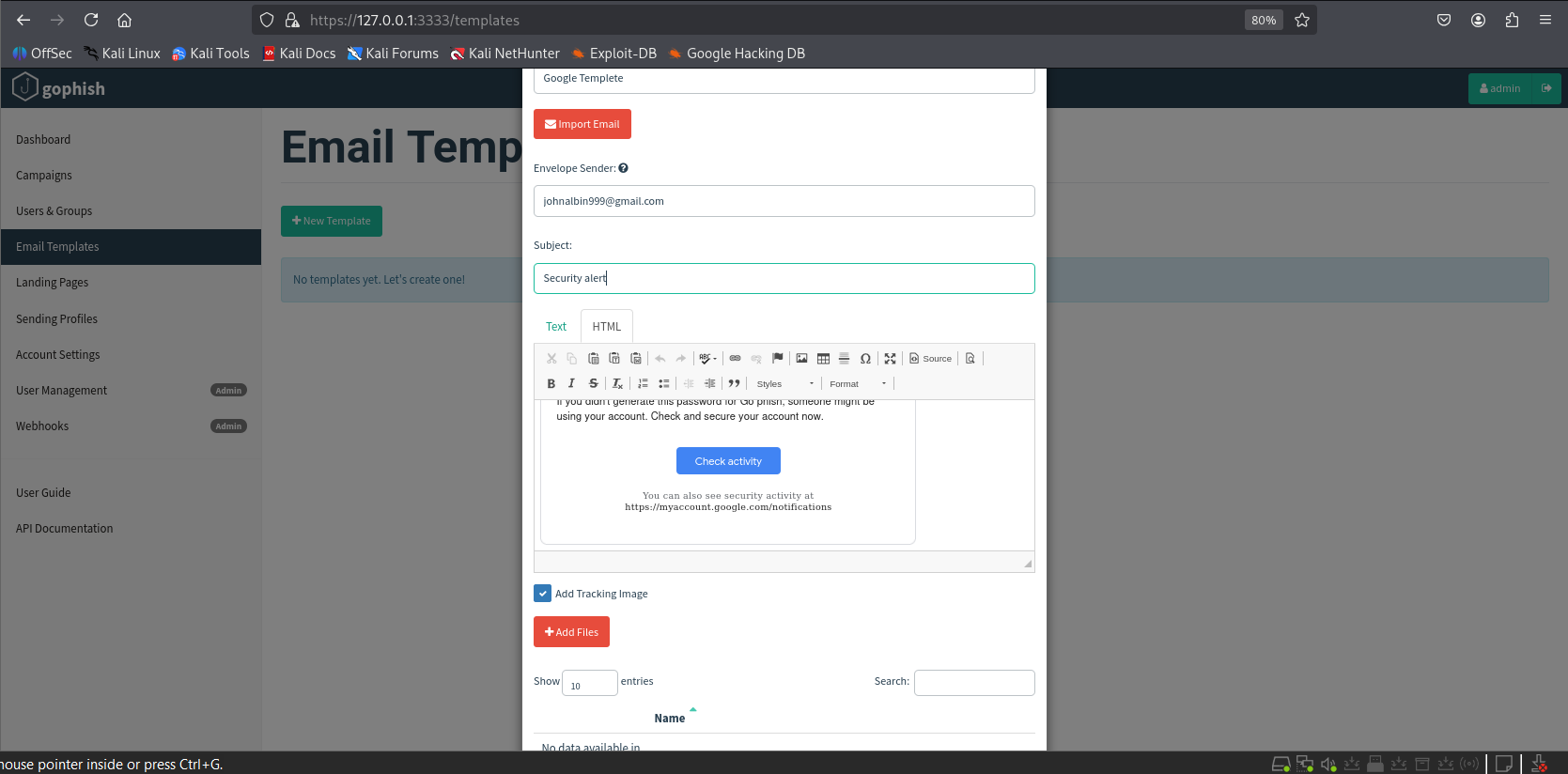The image size is (1568, 774).
Task: Click the Cut icon in editor toolbar
Action: [x=551, y=359]
